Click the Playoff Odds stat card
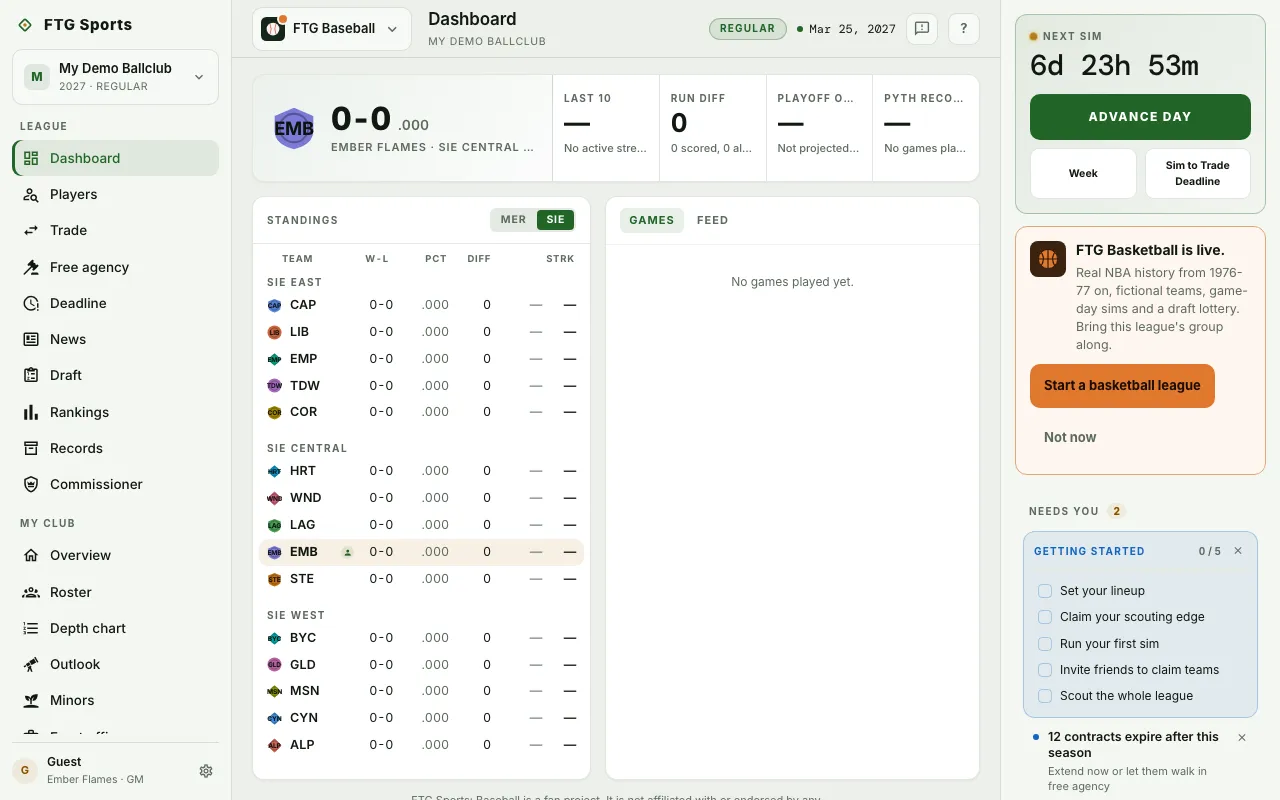 [819, 128]
